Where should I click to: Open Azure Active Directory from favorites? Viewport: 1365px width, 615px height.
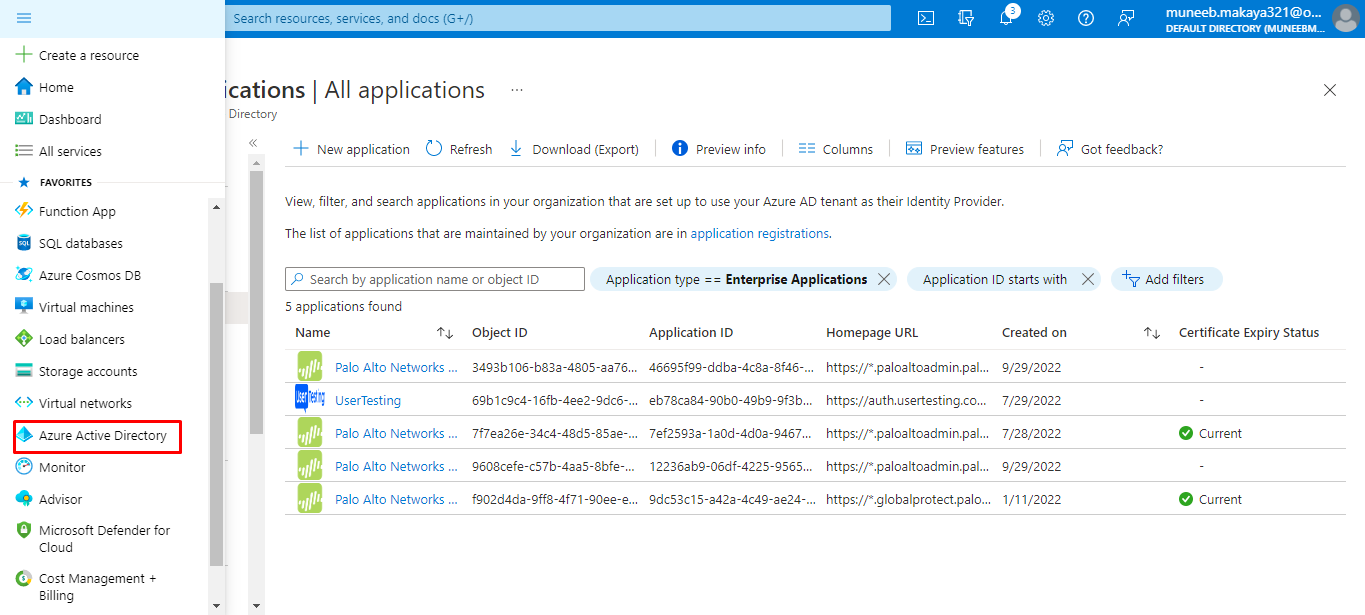pos(102,436)
